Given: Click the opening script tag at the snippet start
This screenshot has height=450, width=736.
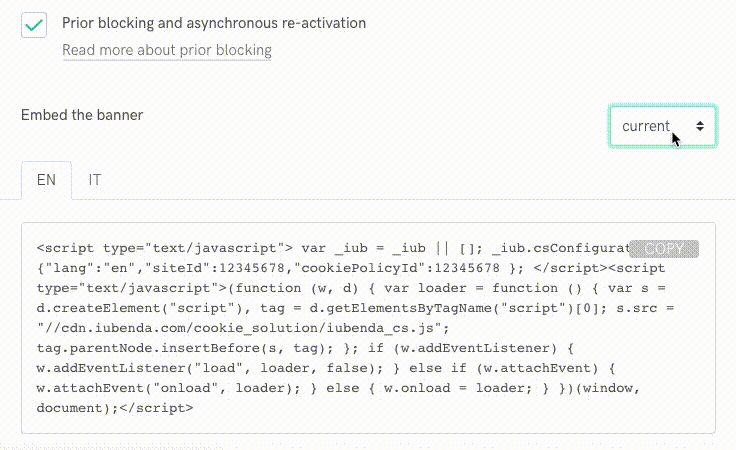Looking at the screenshot, I should [164, 248].
